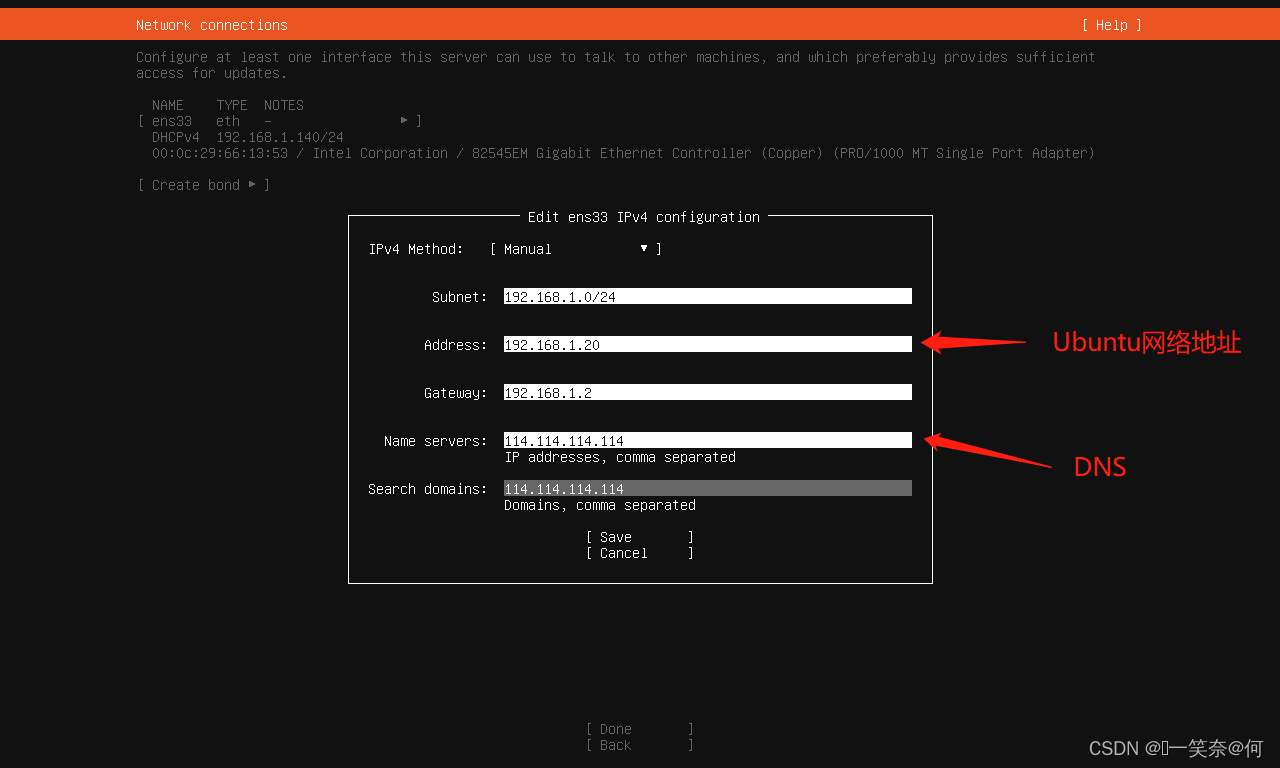Open the Create bond option
Viewport: 1280px width, 768px height.
point(204,185)
